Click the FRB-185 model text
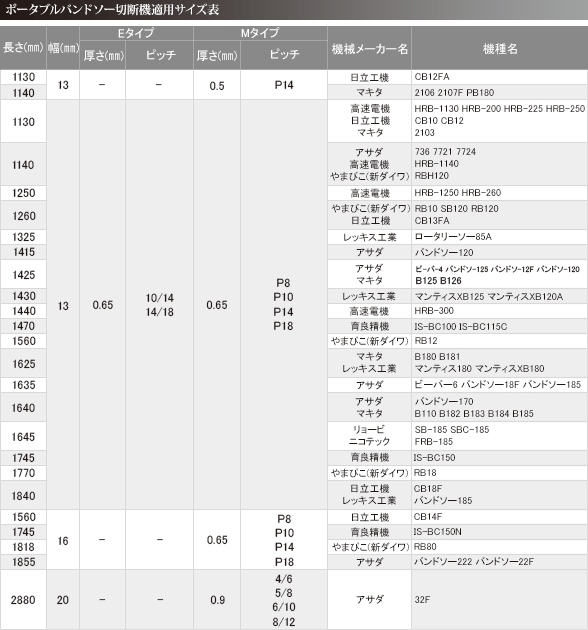 coord(433,442)
